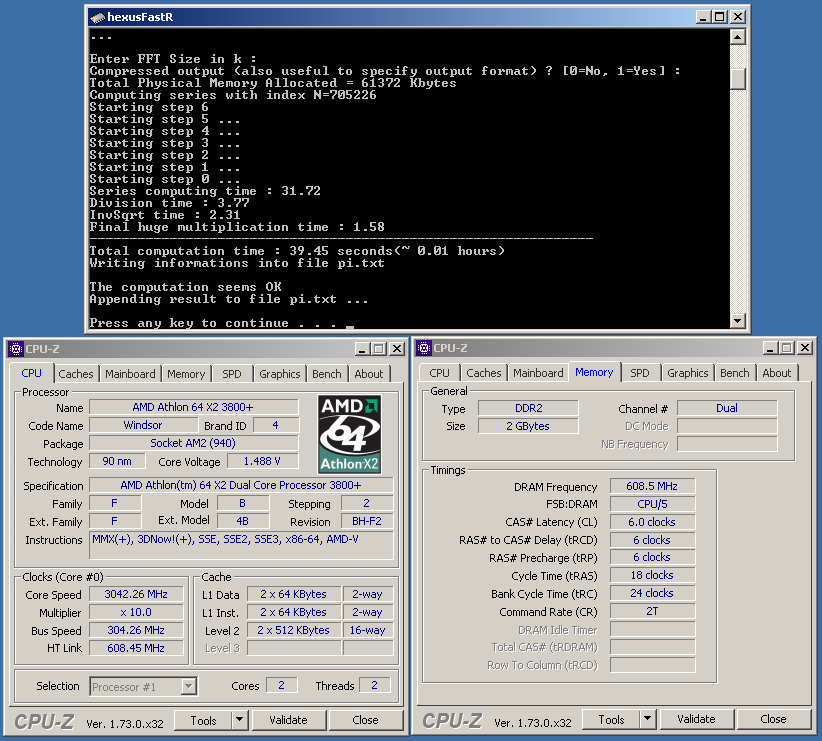Click the DRAM Frequency value '608.5 MHz'

click(x=653, y=486)
